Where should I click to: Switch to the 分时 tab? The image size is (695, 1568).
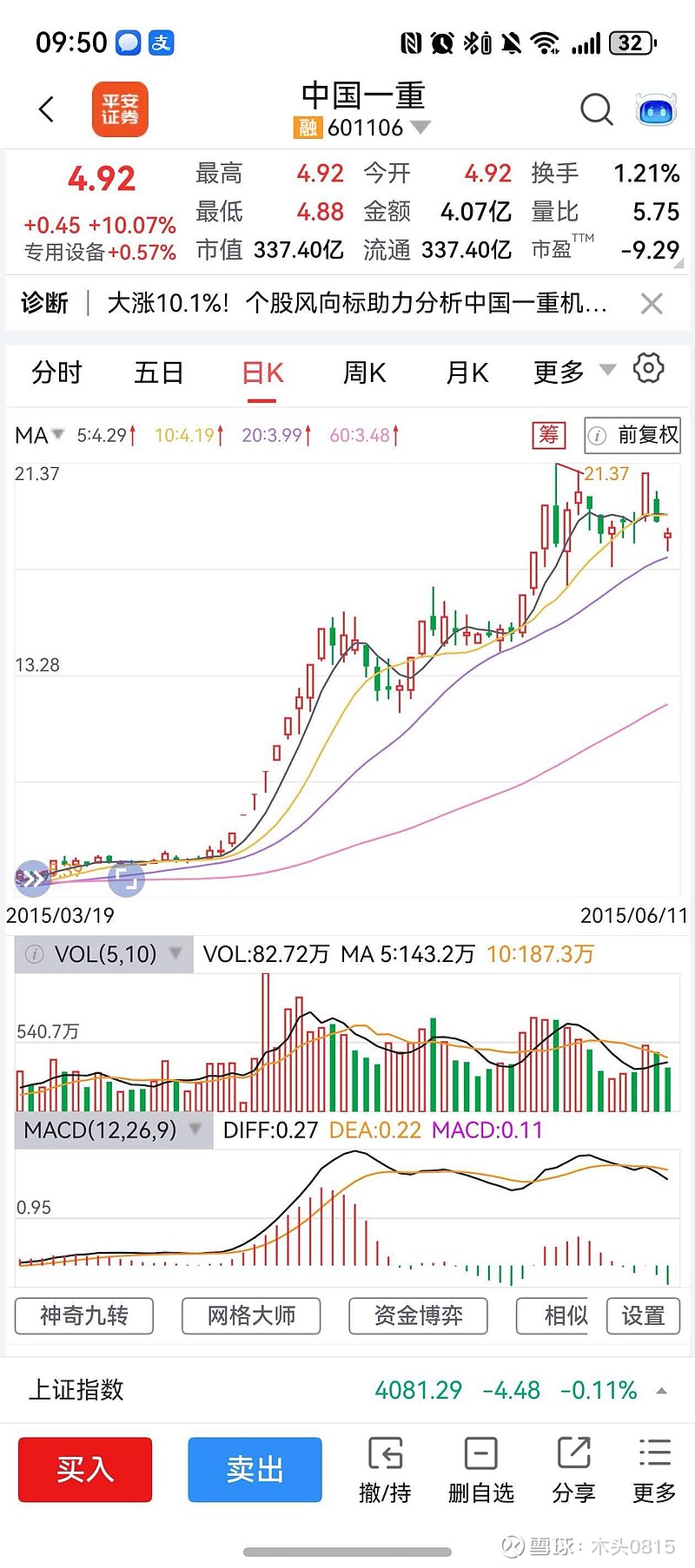click(56, 372)
